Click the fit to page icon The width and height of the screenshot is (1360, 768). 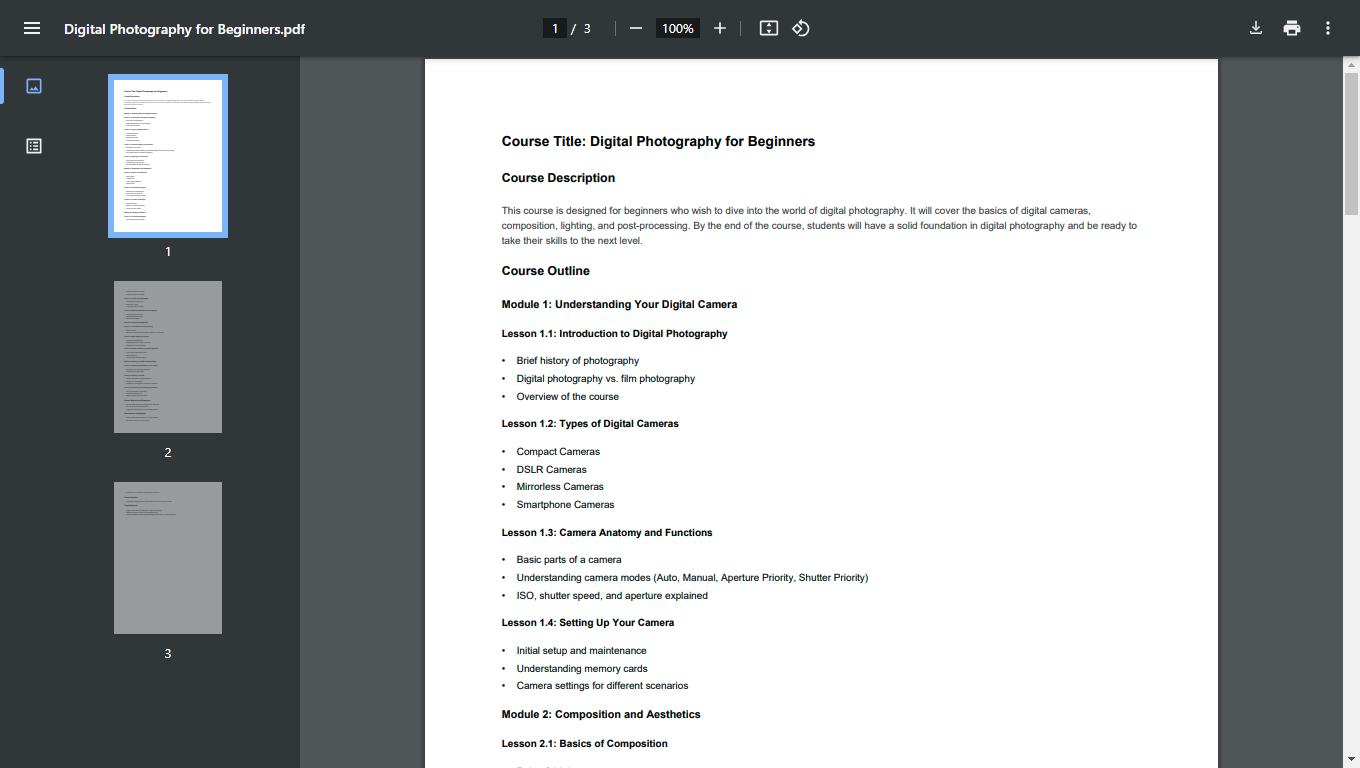point(768,28)
